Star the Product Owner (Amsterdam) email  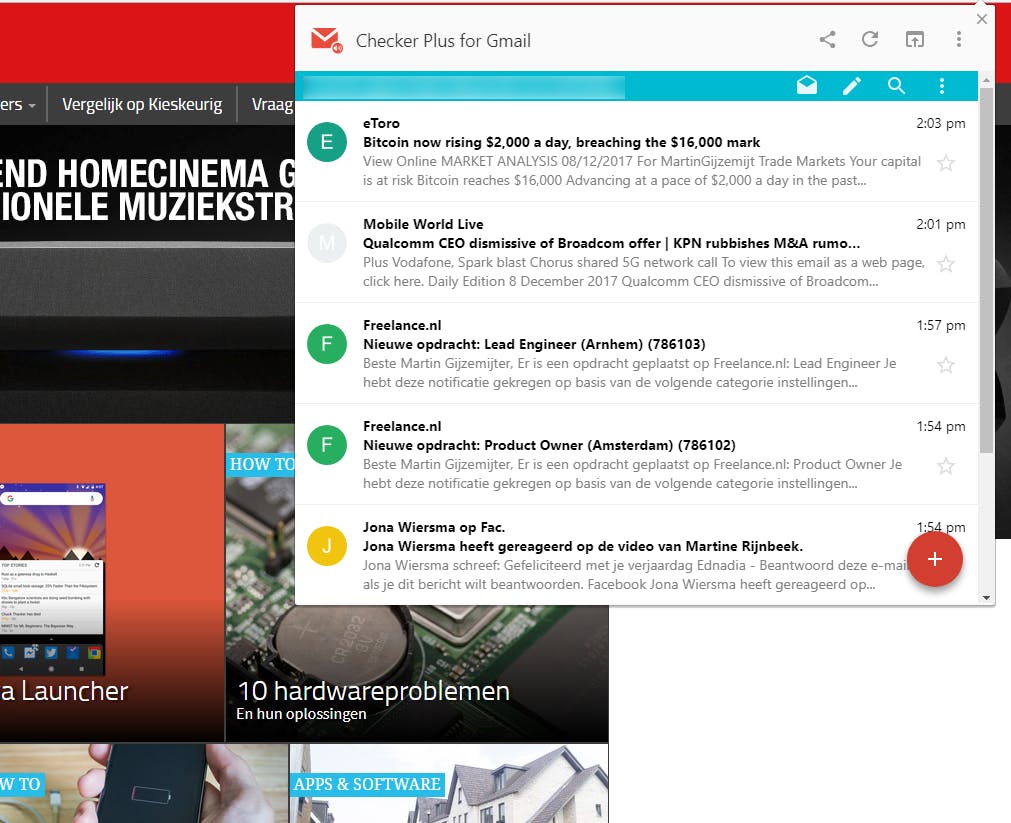[x=946, y=466]
